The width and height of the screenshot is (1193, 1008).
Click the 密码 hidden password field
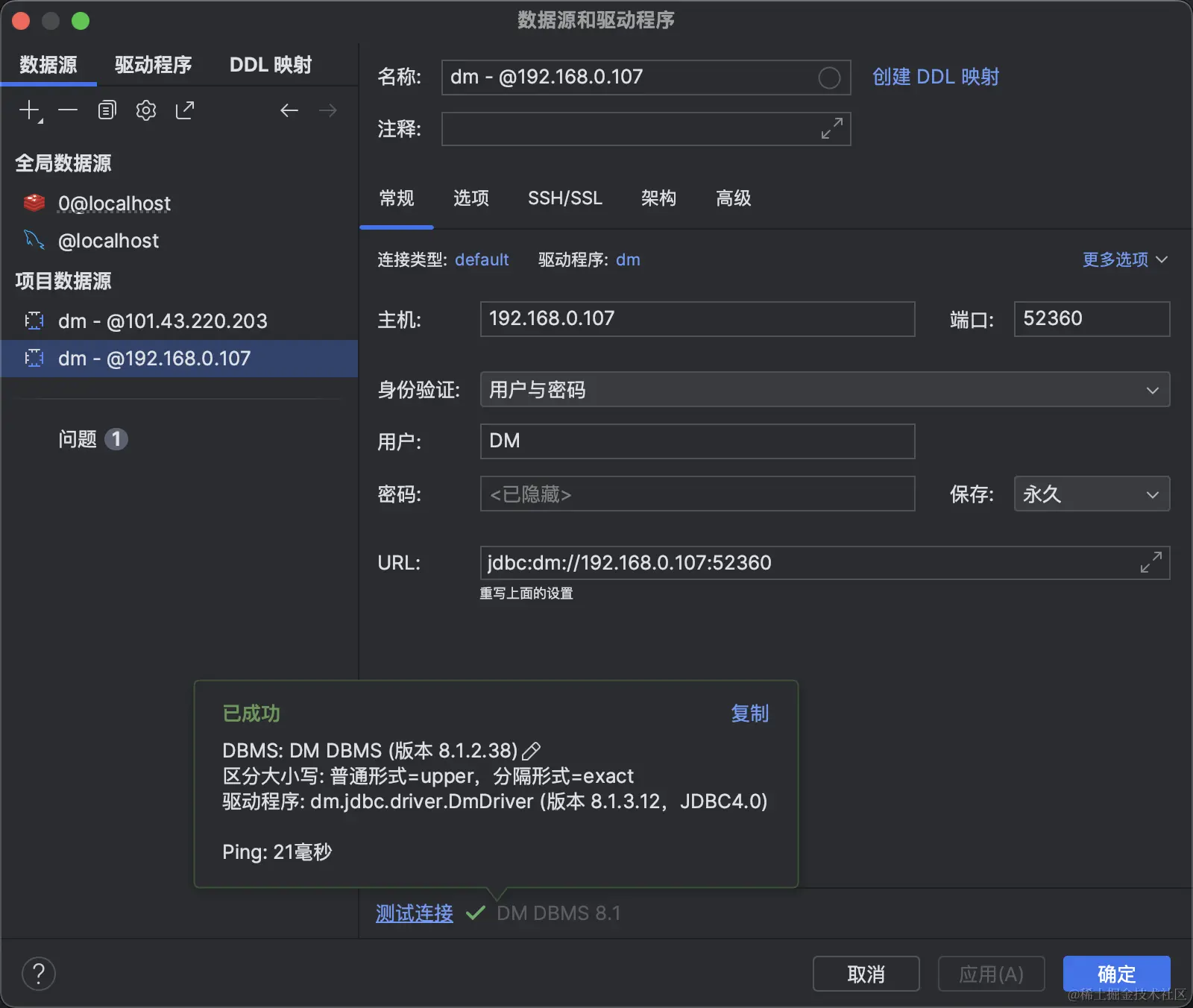[697, 494]
